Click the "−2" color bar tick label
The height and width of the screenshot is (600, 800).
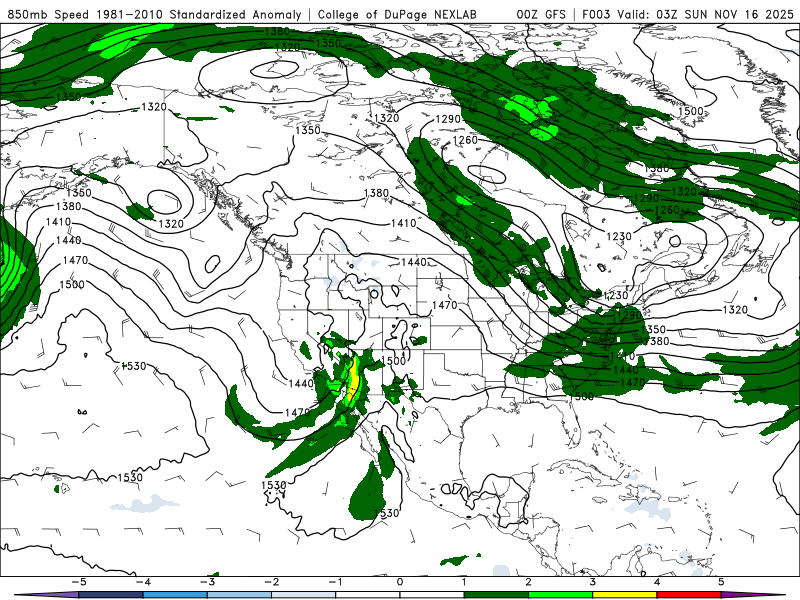click(271, 582)
